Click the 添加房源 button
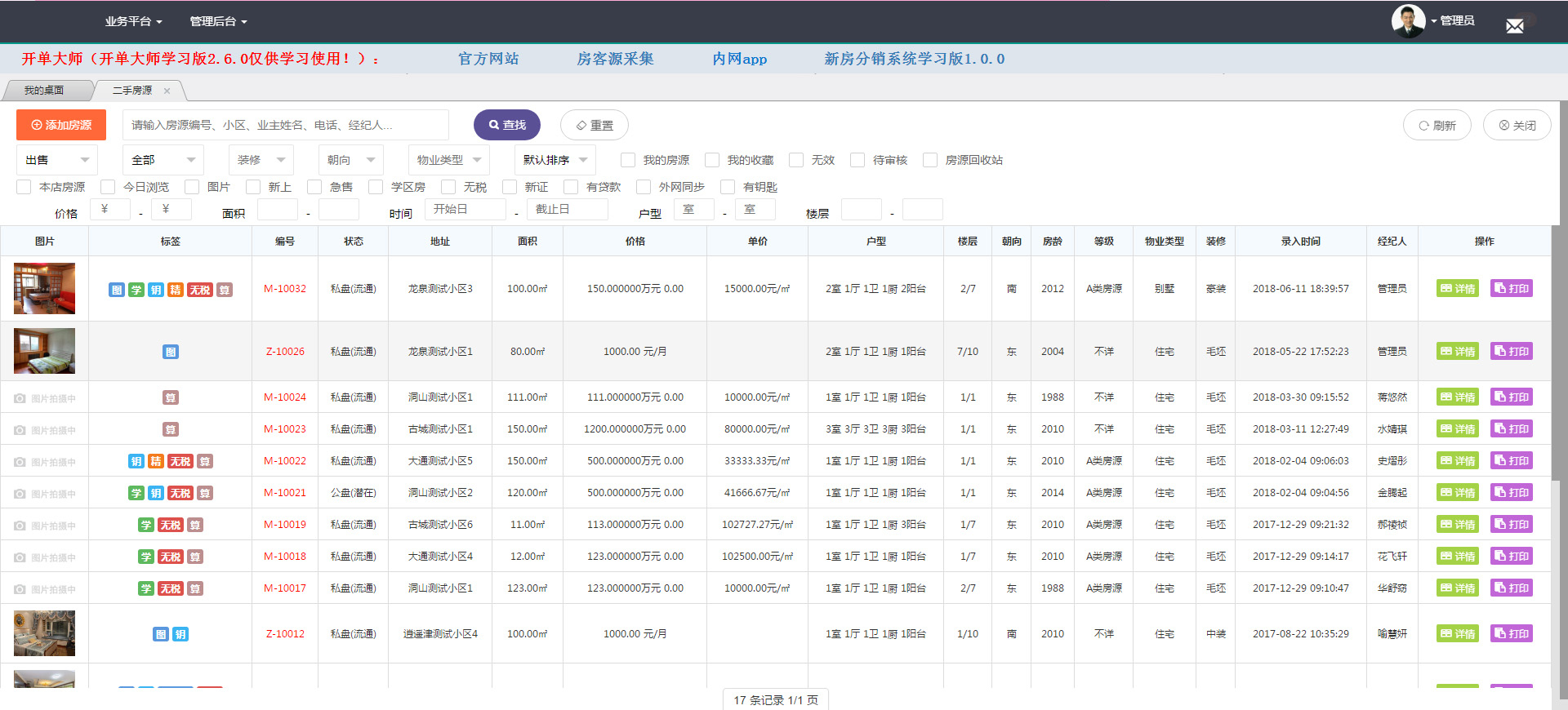1568x710 pixels. pos(61,125)
